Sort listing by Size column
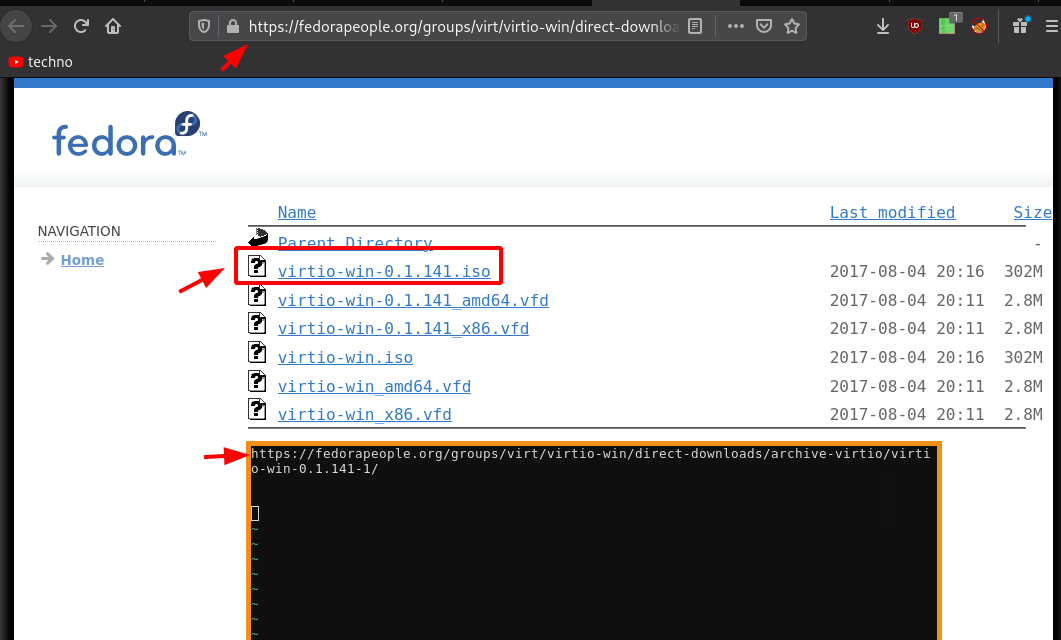Image resolution: width=1061 pixels, height=640 pixels. pyautogui.click(x=1032, y=212)
